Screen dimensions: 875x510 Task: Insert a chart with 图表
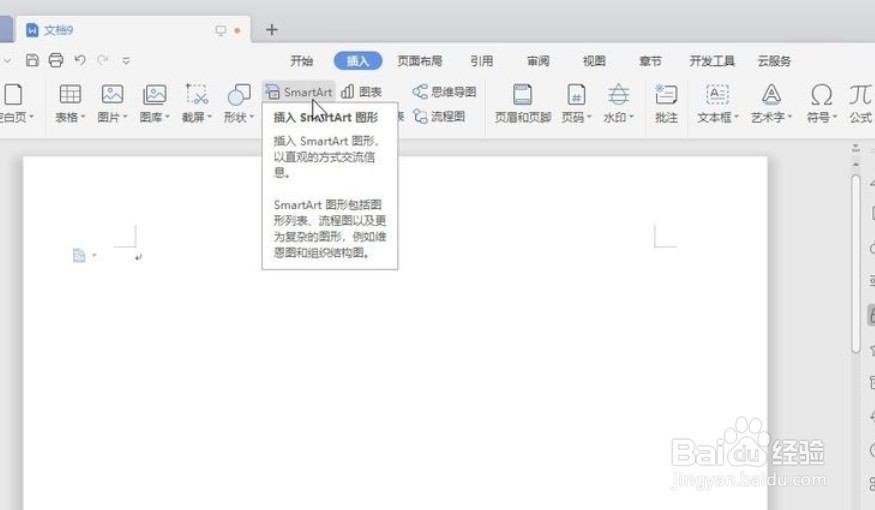point(362,92)
